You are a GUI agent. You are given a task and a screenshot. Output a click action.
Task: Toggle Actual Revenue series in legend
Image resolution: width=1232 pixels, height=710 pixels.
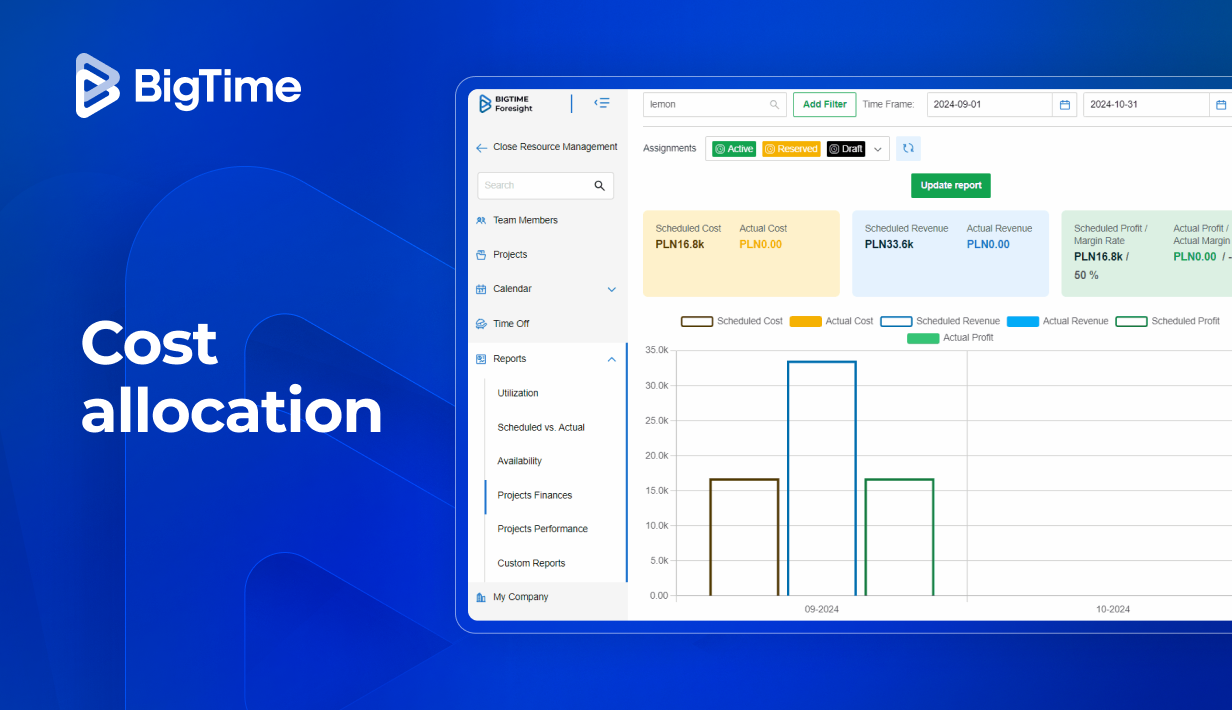click(x=1058, y=321)
